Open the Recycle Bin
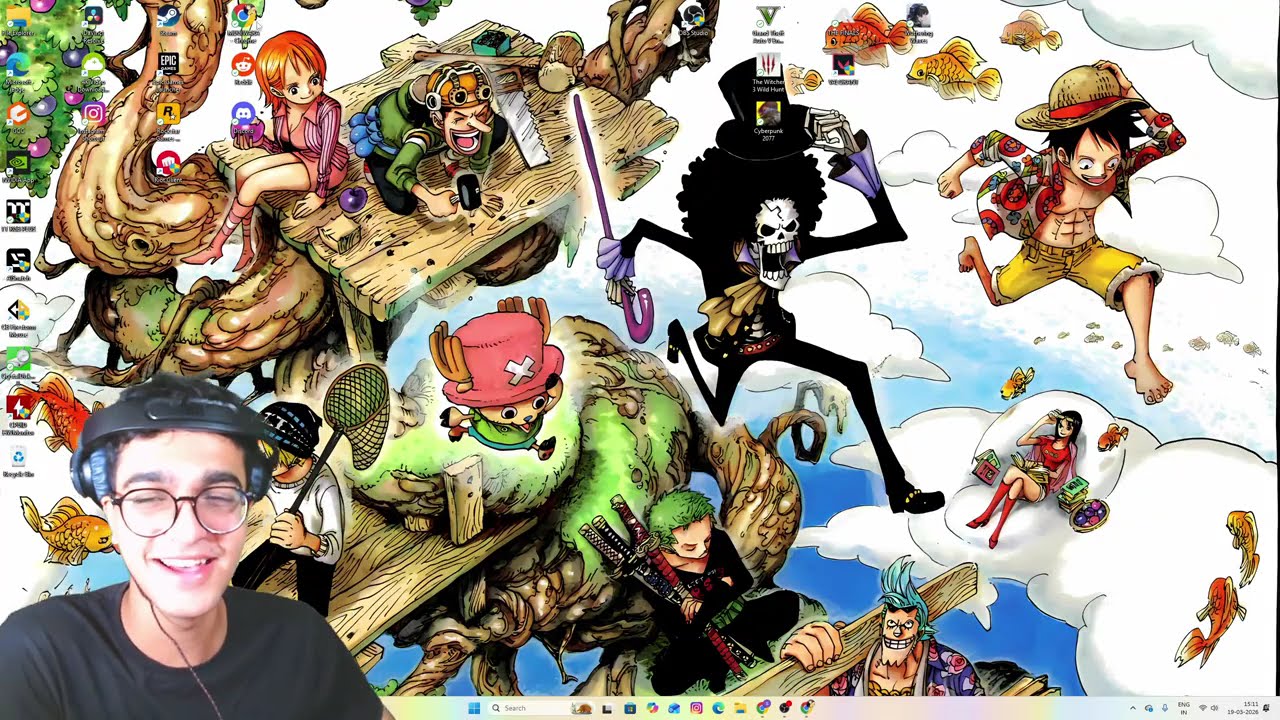The image size is (1280, 720). pyautogui.click(x=18, y=458)
